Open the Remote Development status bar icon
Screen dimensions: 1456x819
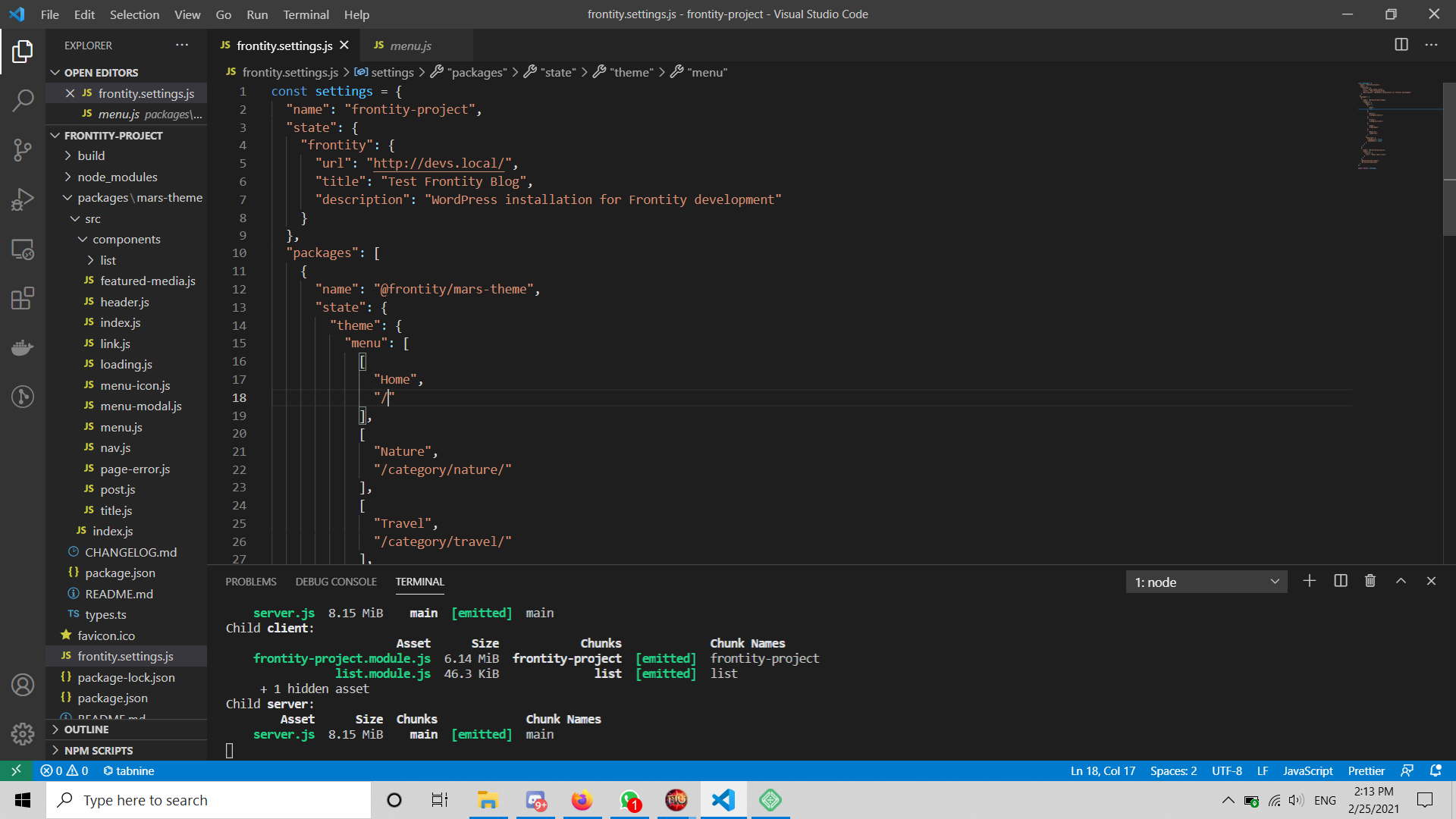15,770
